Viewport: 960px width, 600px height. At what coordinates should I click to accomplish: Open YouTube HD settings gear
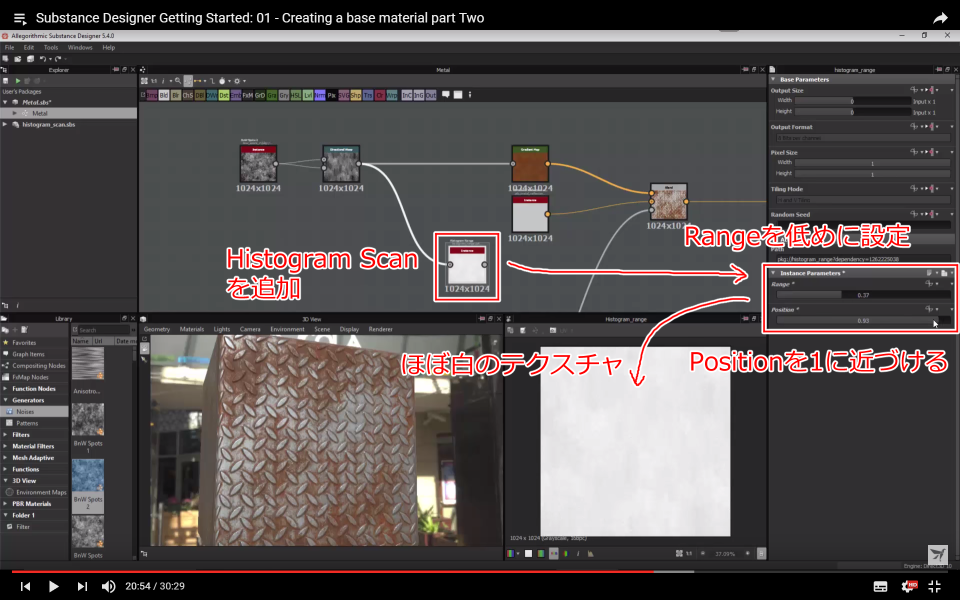(909, 587)
